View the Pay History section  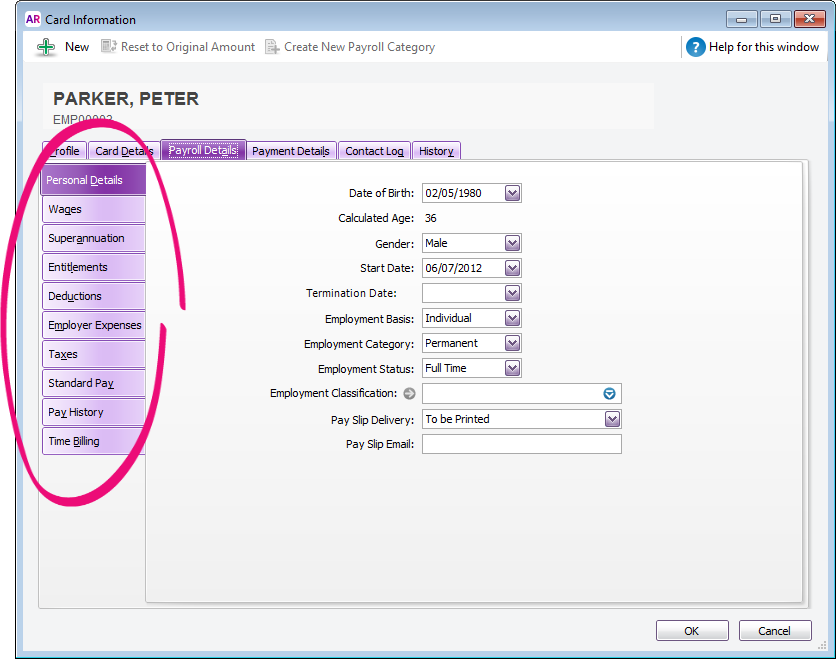click(x=94, y=412)
